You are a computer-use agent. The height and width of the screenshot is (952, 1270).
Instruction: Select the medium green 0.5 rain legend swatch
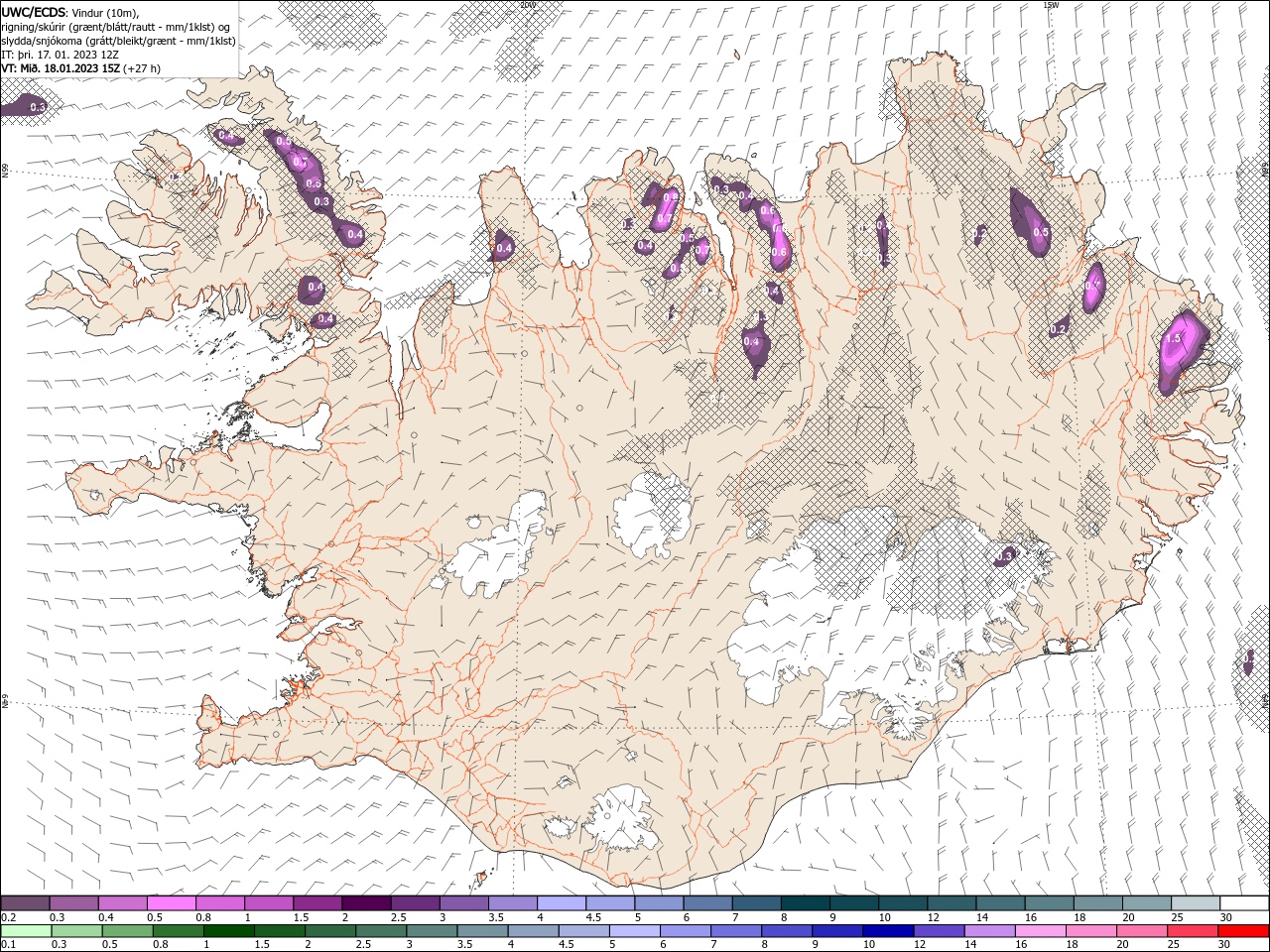pos(127,930)
